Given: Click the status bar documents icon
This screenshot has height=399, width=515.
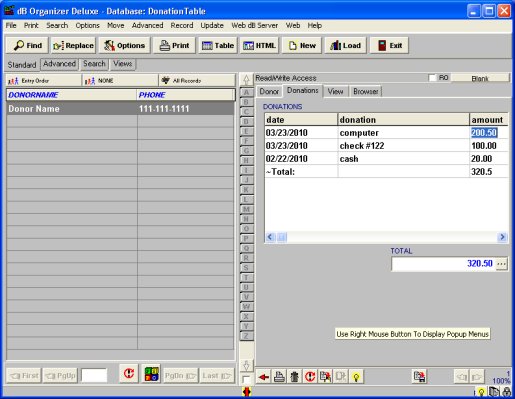Looking at the screenshot, I should tap(494, 392).
